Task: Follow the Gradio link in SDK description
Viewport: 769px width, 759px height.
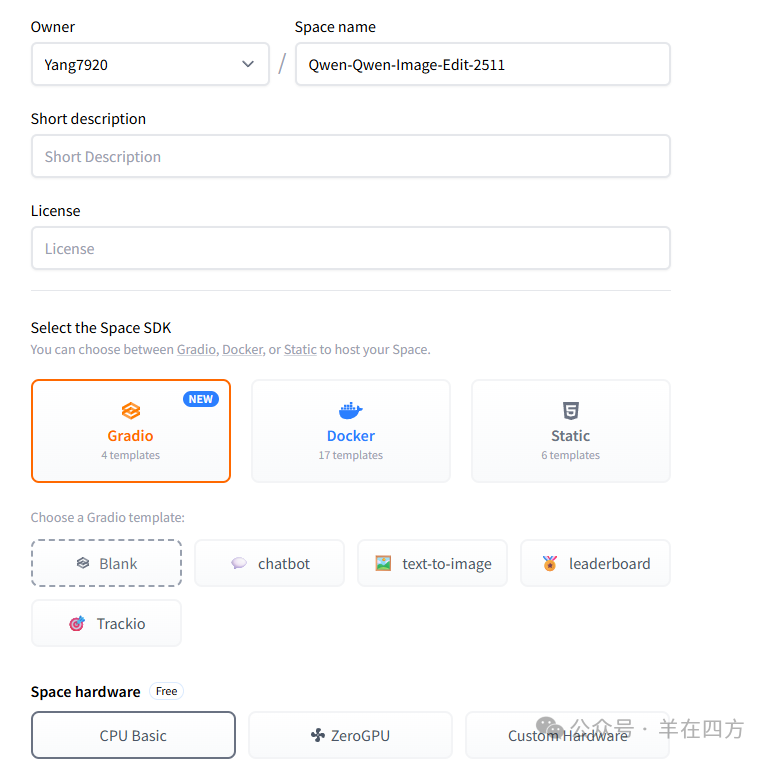Action: (197, 350)
